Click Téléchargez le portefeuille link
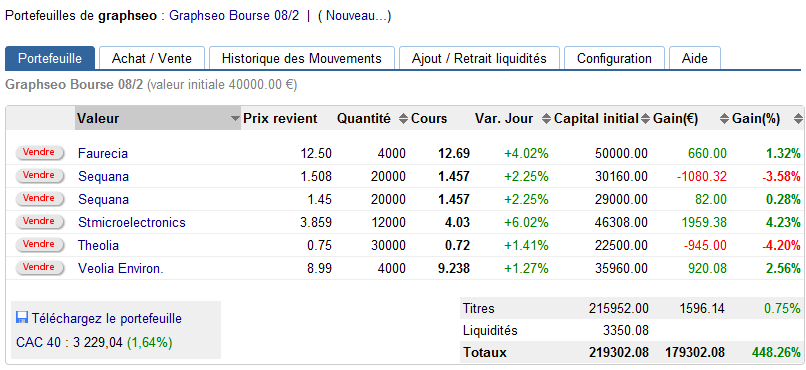Image resolution: width=806 pixels, height=370 pixels. click(107, 319)
